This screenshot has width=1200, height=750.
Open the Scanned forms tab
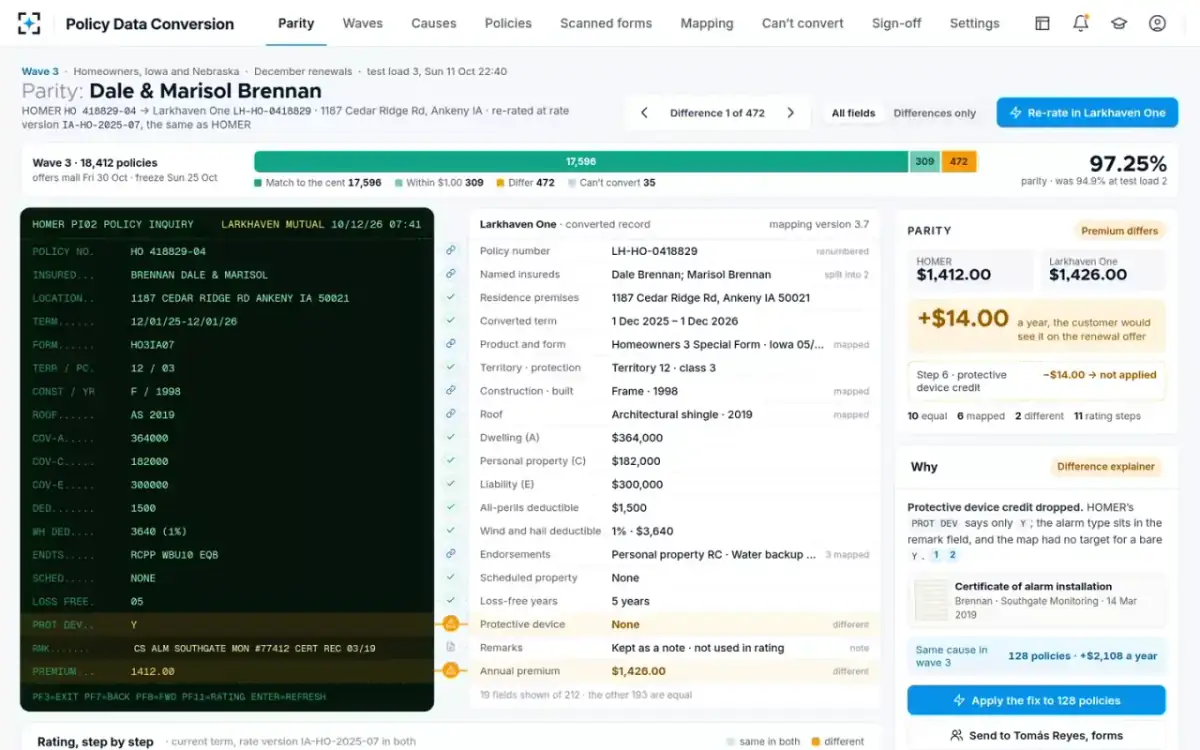coord(606,23)
